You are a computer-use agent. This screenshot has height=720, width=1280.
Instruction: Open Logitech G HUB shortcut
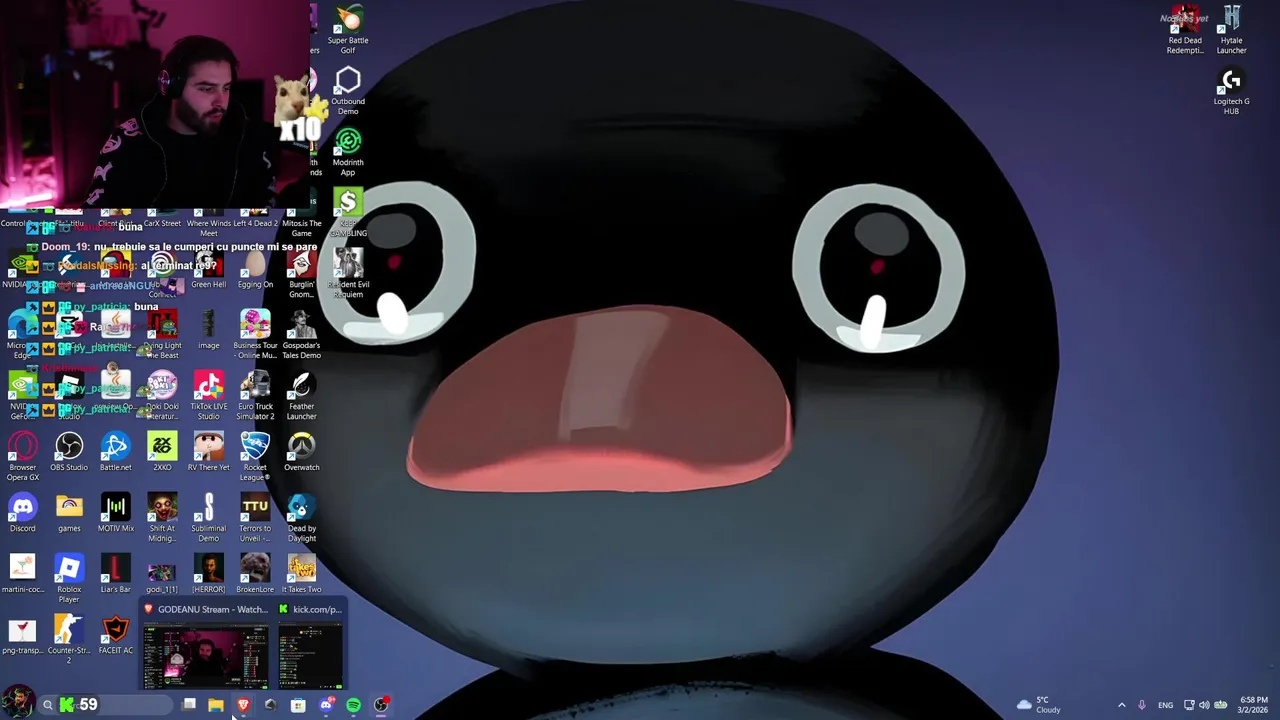coord(1231,92)
